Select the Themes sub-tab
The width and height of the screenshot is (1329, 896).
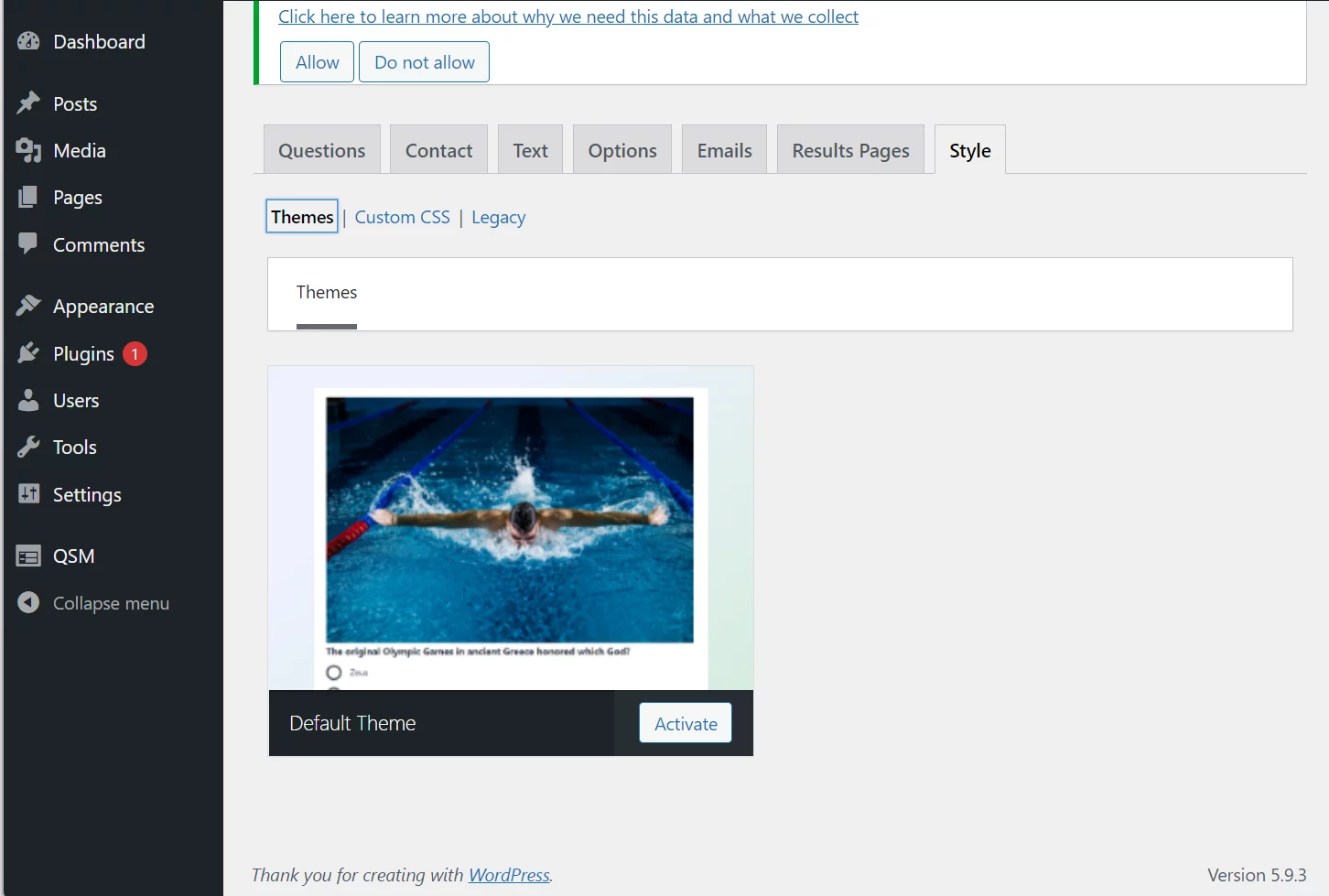click(x=301, y=216)
